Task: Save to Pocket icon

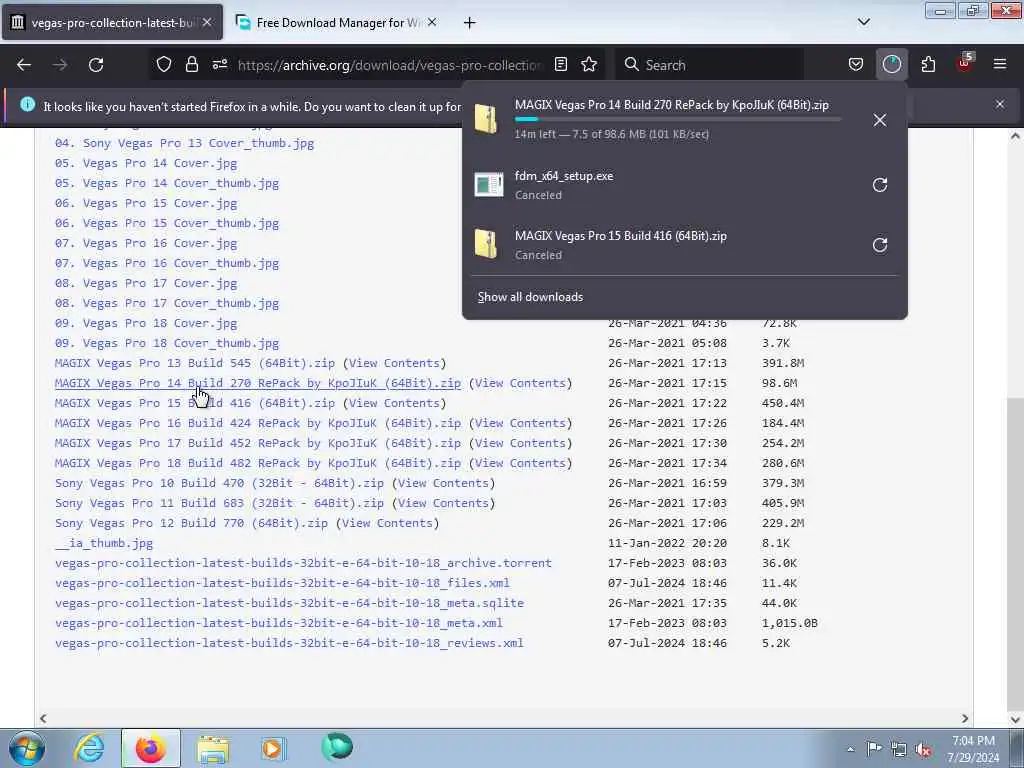Action: click(856, 65)
